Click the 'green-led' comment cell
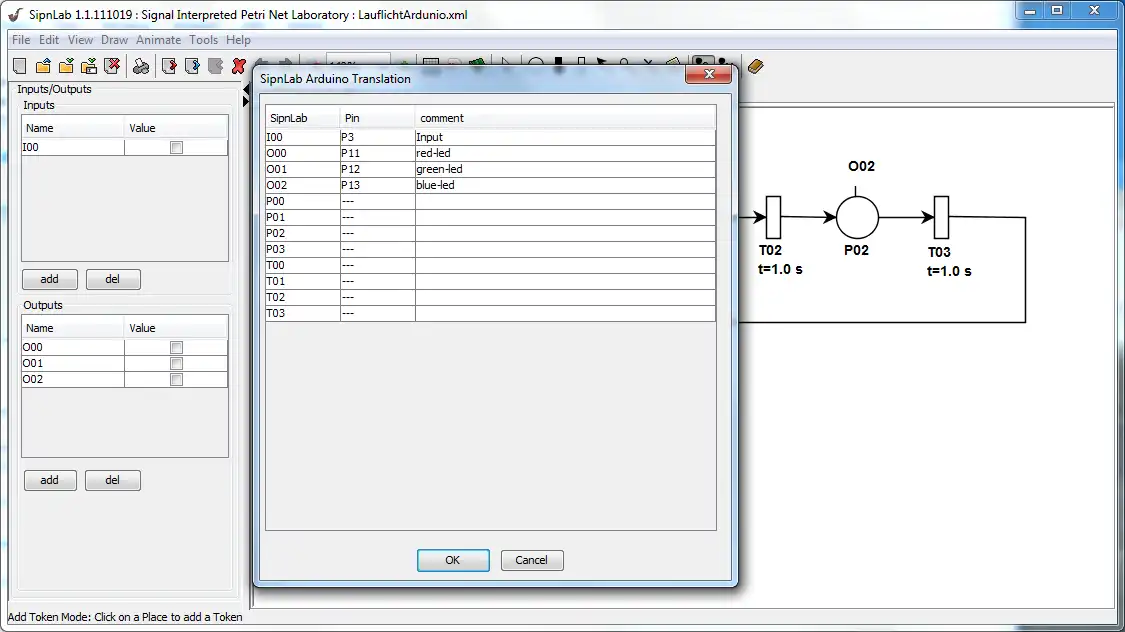This screenshot has width=1125, height=632. click(x=565, y=169)
